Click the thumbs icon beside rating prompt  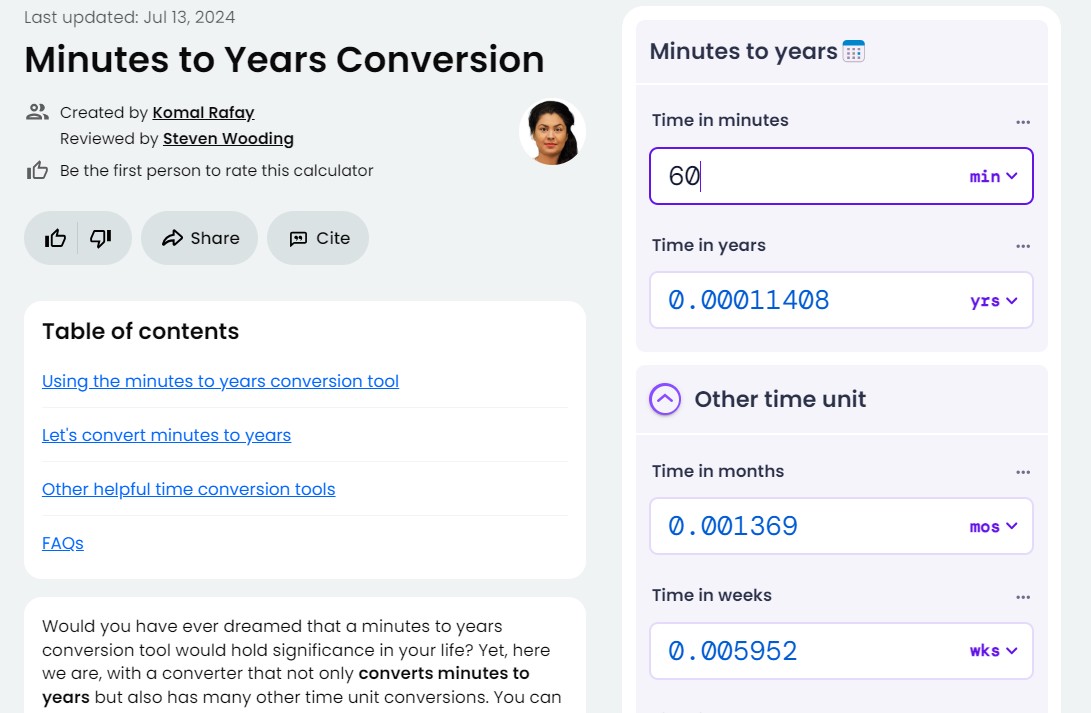37,170
